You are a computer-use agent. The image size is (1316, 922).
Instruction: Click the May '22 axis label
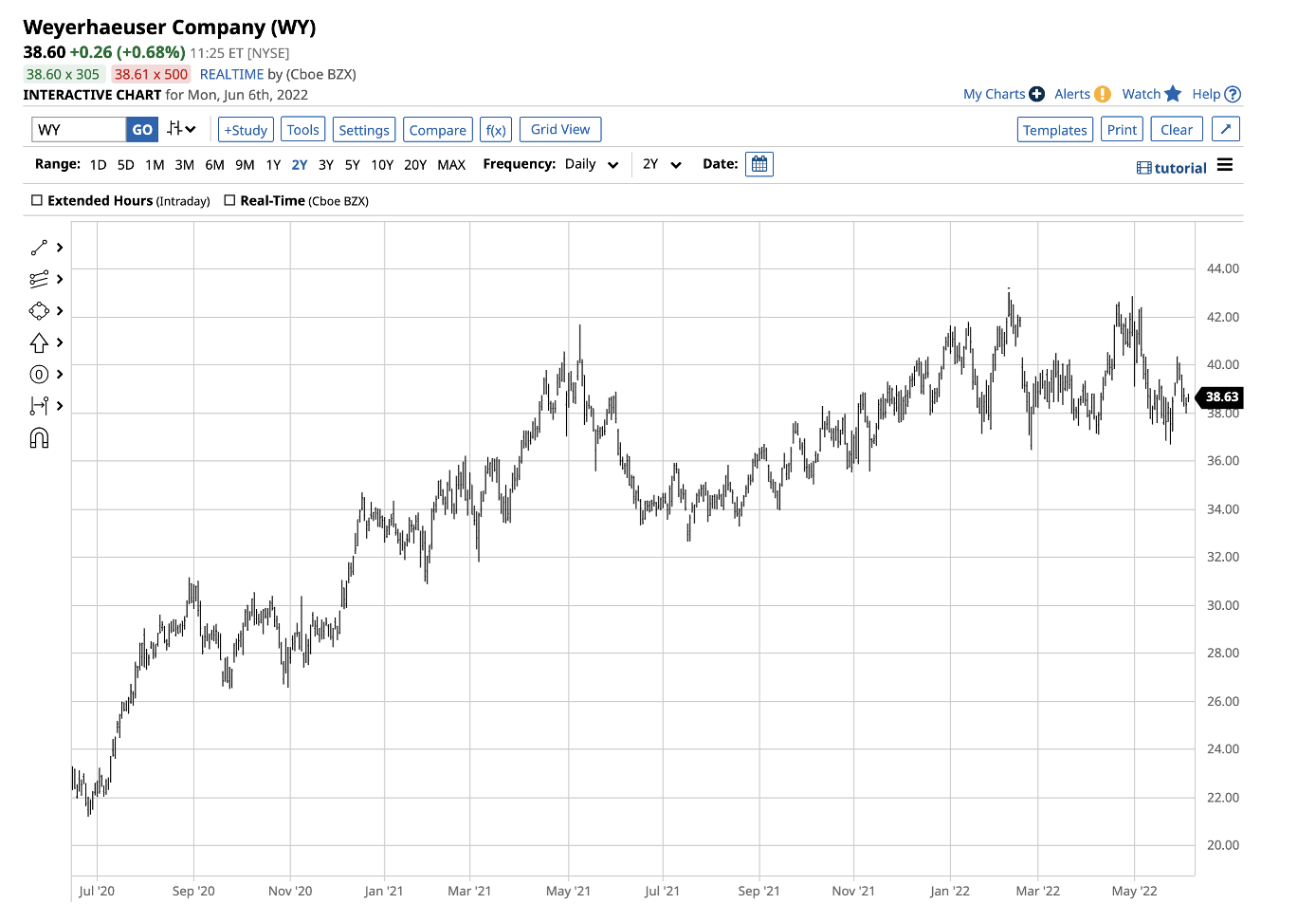(1134, 891)
